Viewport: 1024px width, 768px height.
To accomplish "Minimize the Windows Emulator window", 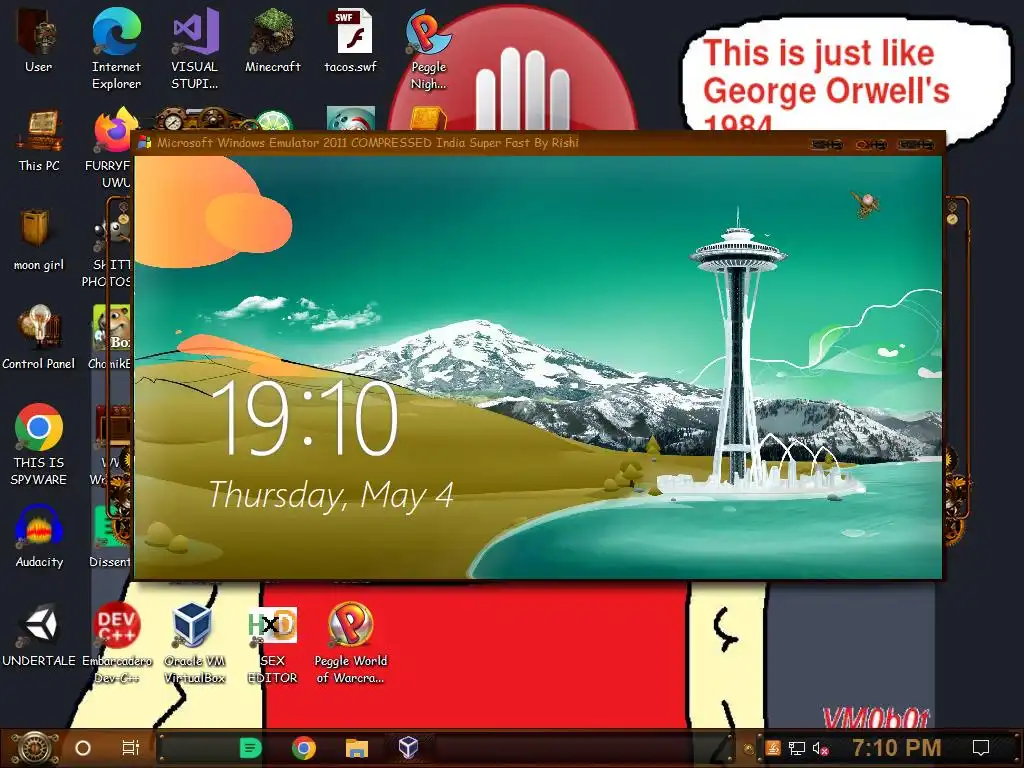I will [827, 144].
